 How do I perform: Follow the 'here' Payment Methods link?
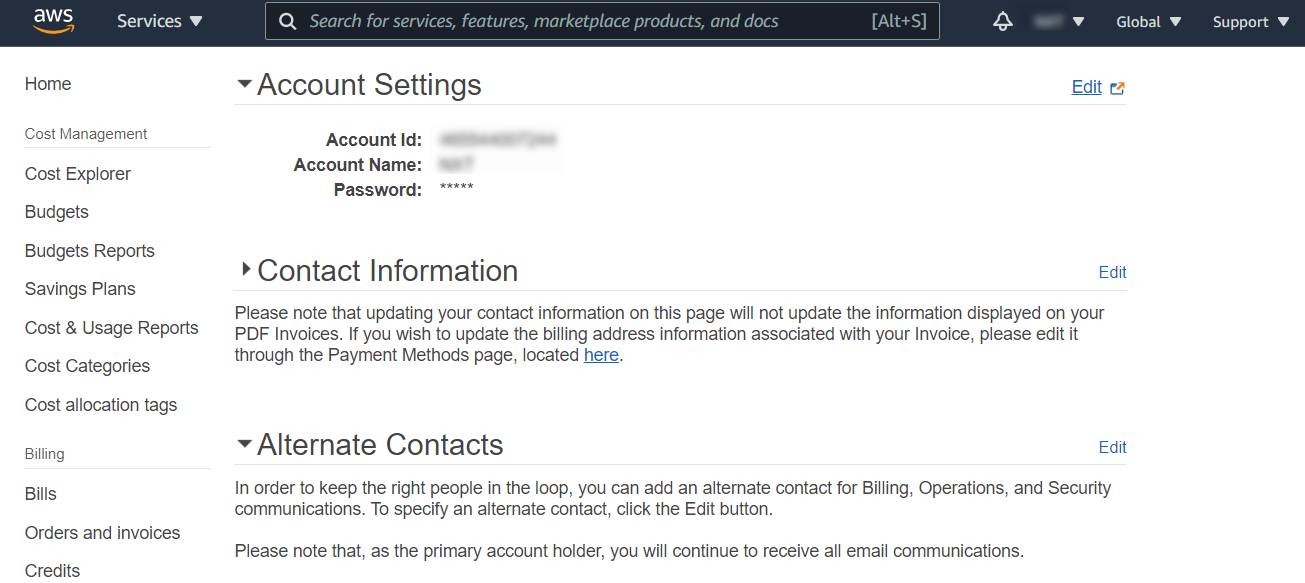tap(601, 355)
